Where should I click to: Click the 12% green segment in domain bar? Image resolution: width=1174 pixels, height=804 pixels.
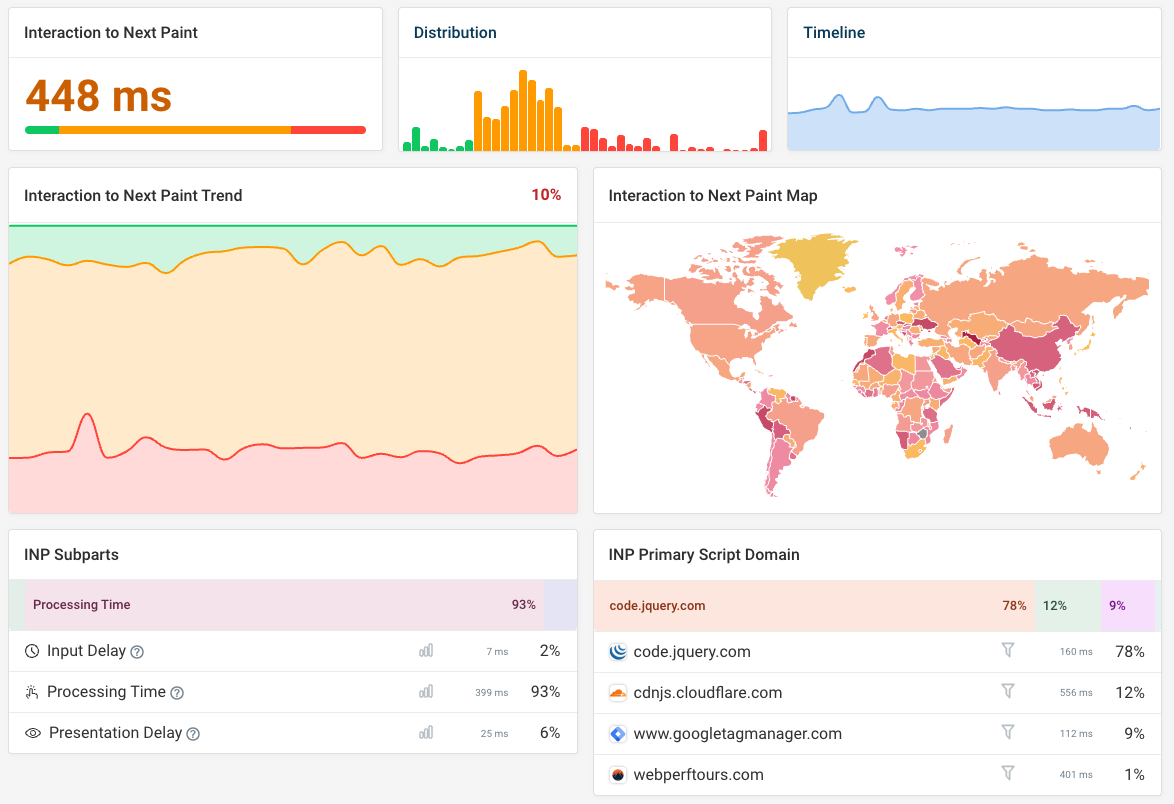(1067, 606)
